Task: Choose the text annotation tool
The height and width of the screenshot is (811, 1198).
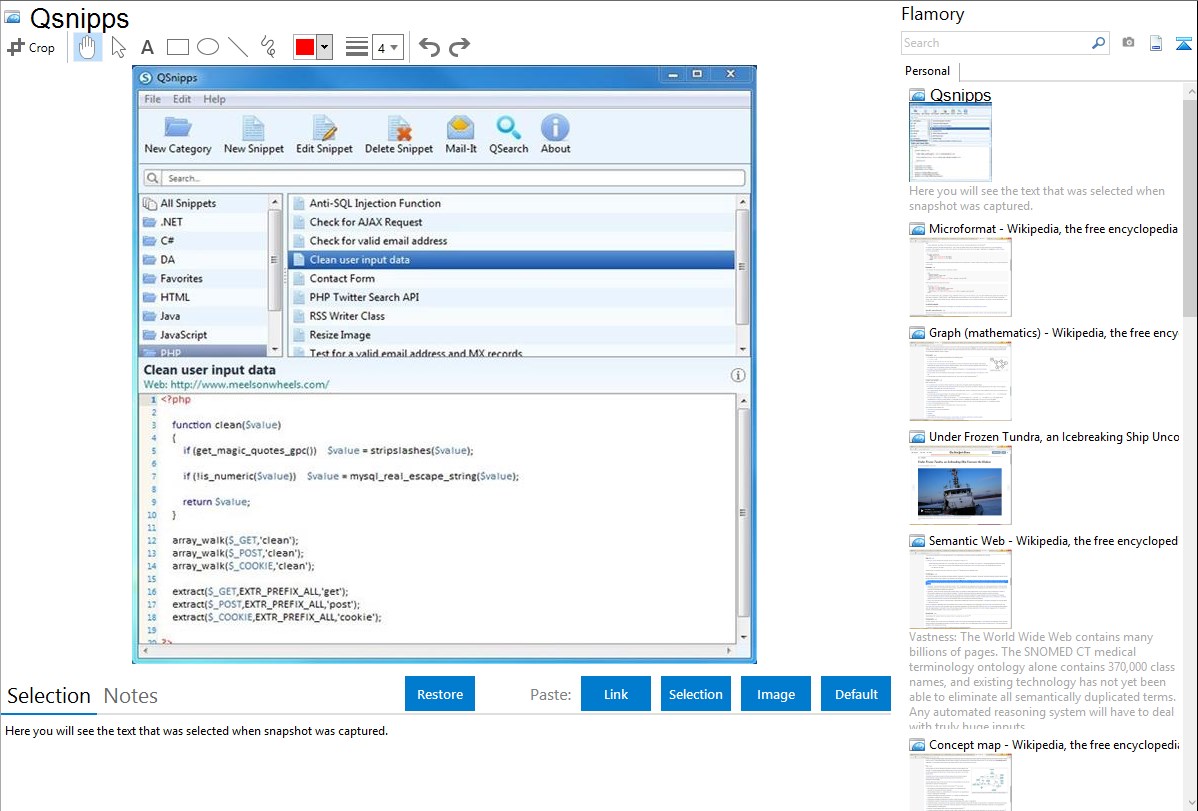Action: tap(147, 47)
